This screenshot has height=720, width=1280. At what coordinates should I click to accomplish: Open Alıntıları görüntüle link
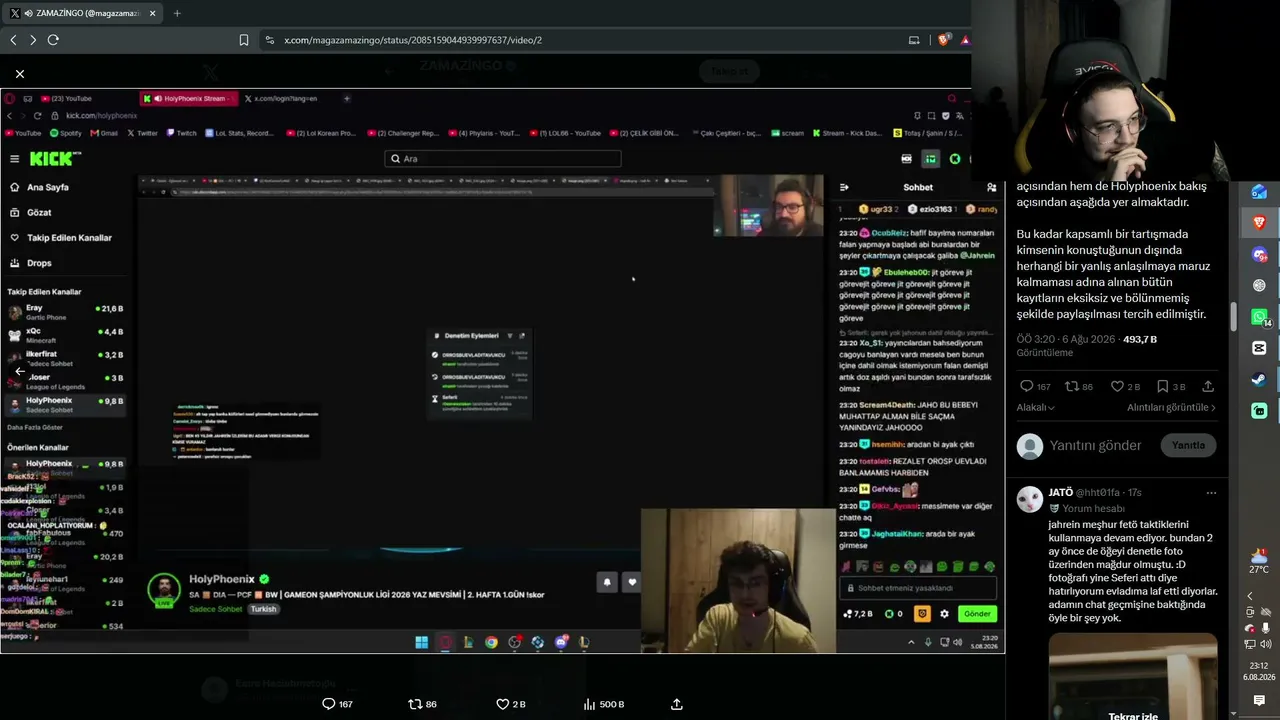(1171, 407)
